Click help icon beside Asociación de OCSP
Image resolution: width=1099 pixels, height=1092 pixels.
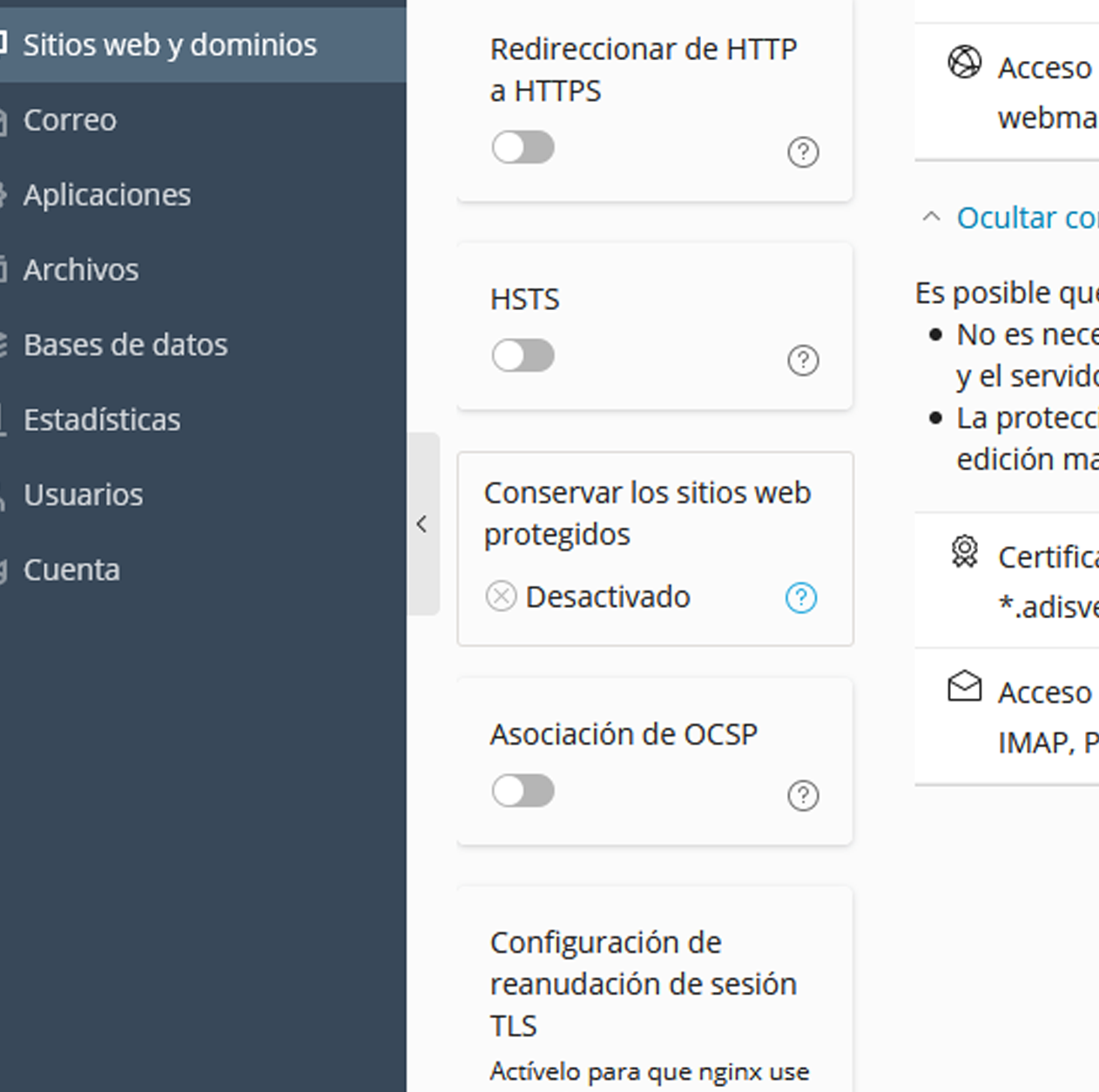coord(803,795)
